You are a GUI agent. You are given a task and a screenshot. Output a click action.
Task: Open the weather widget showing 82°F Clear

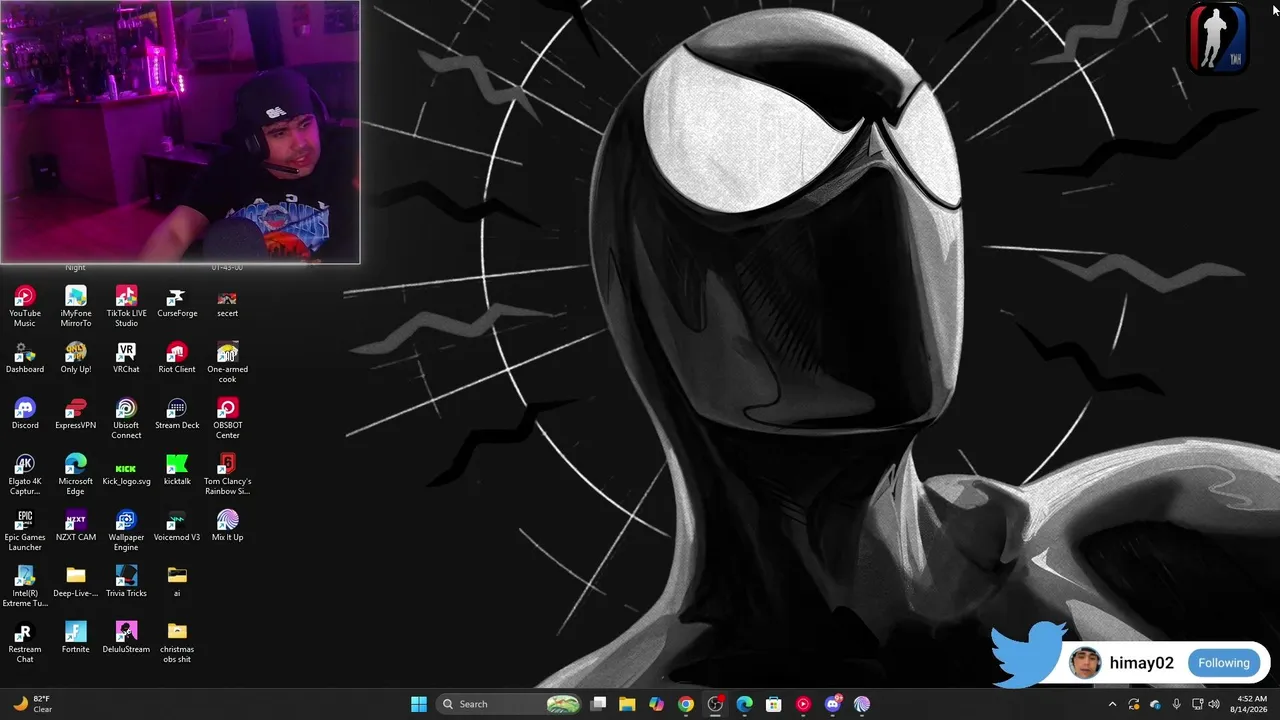[x=31, y=704]
